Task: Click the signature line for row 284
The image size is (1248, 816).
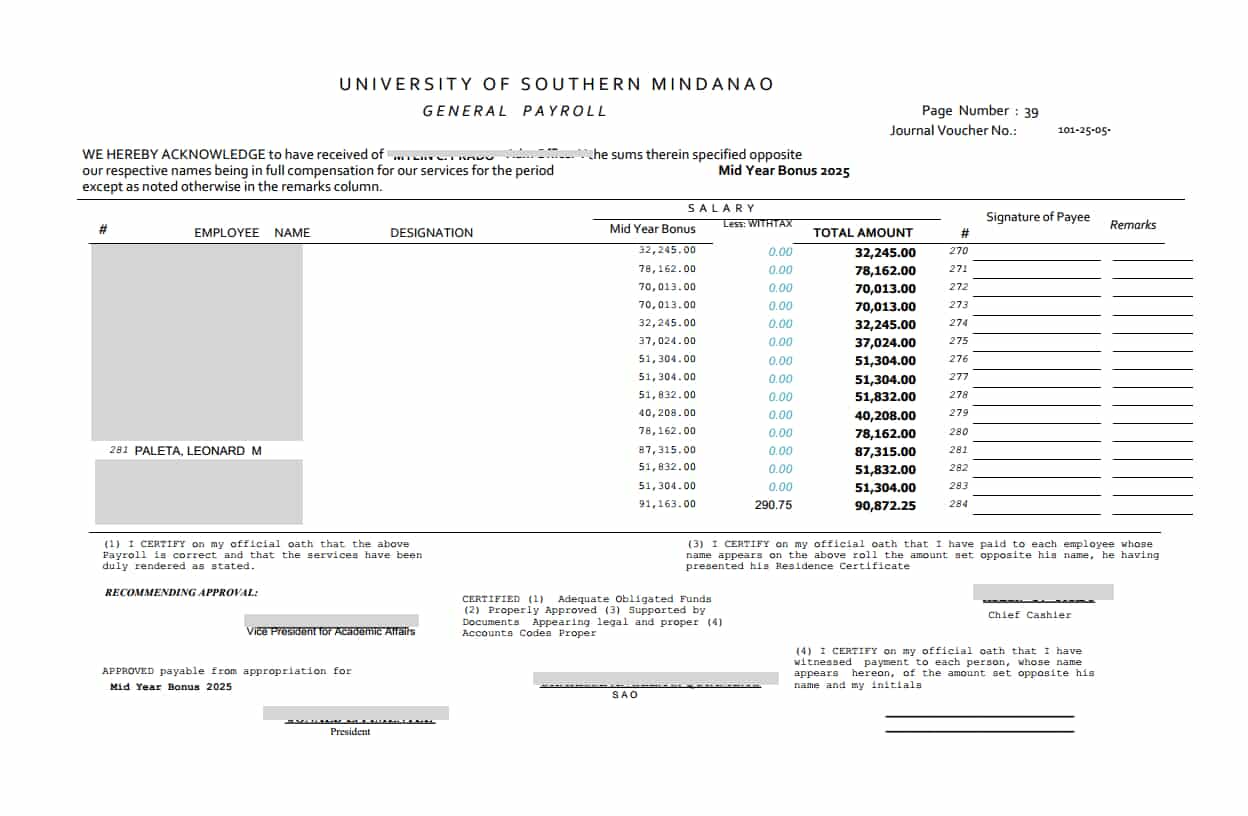Action: (1037, 513)
